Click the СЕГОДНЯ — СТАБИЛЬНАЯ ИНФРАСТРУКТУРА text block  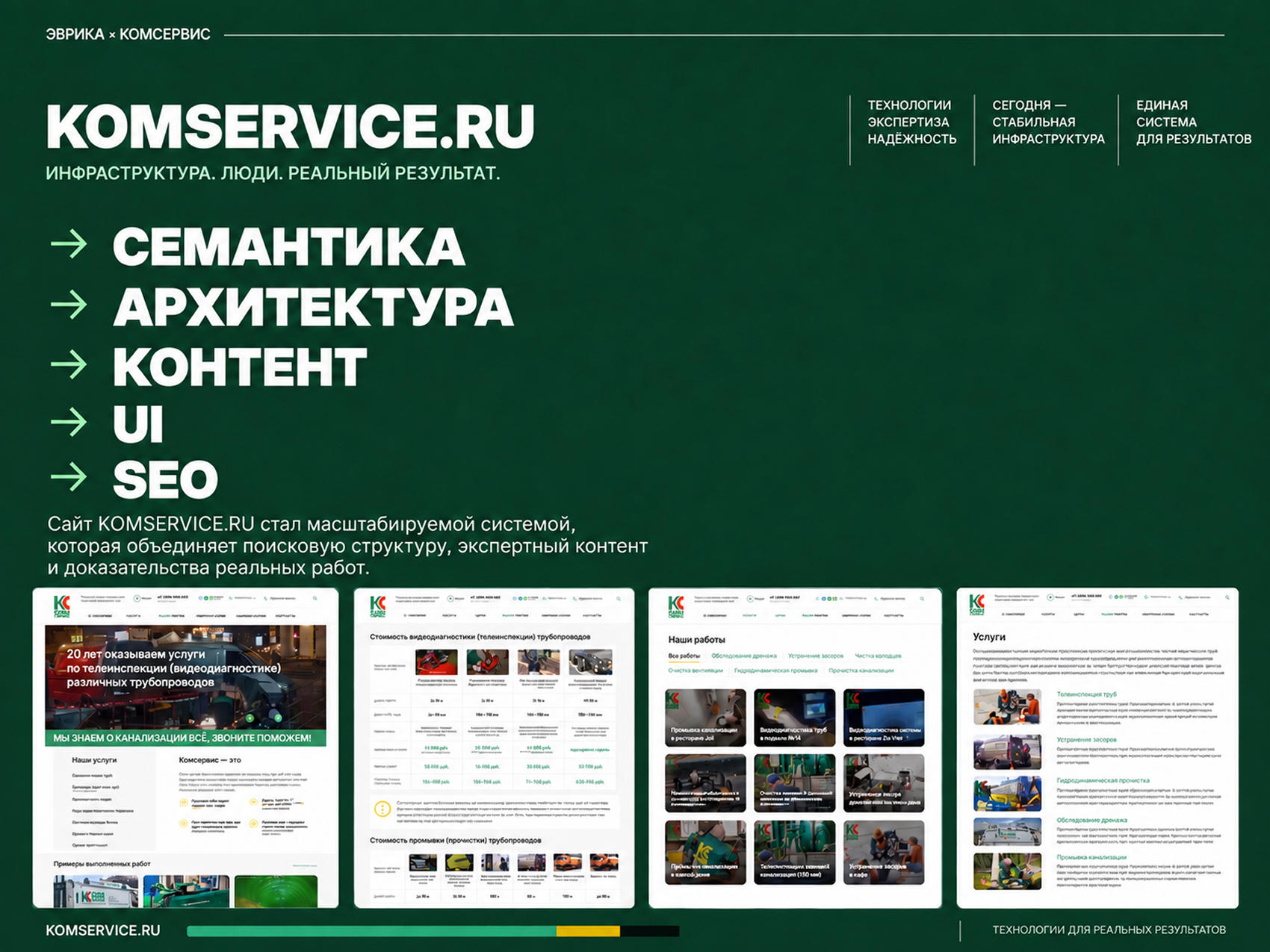pos(1048,122)
